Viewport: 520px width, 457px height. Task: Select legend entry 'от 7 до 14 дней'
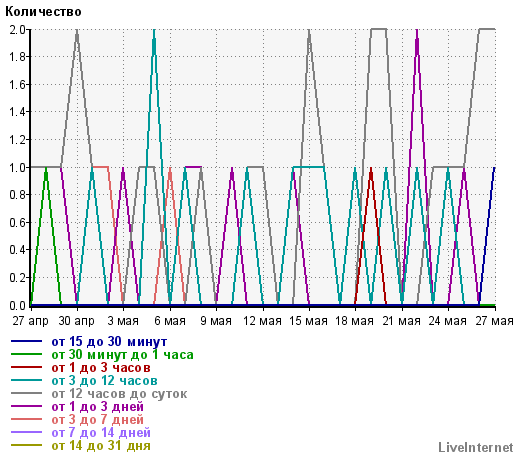coord(101,432)
